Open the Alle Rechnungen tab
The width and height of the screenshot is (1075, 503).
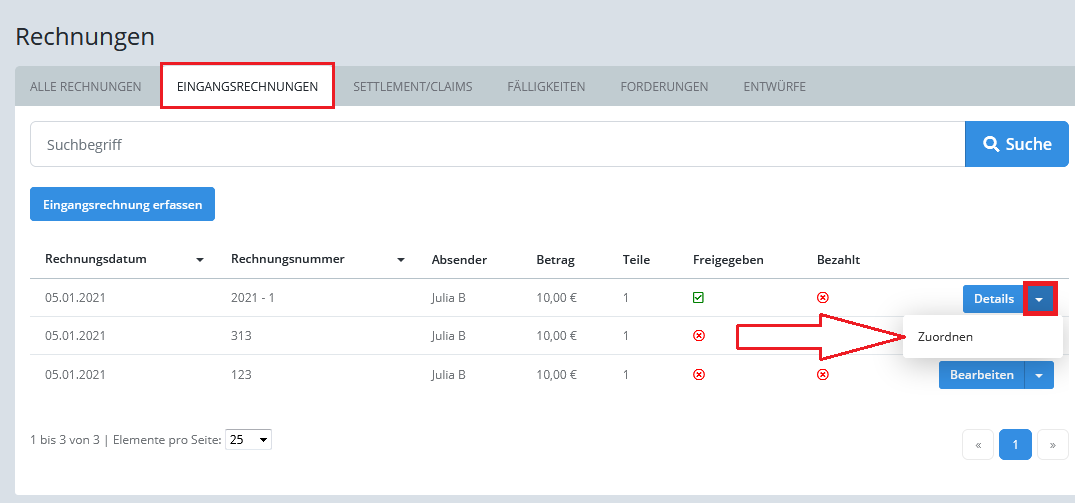(86, 87)
